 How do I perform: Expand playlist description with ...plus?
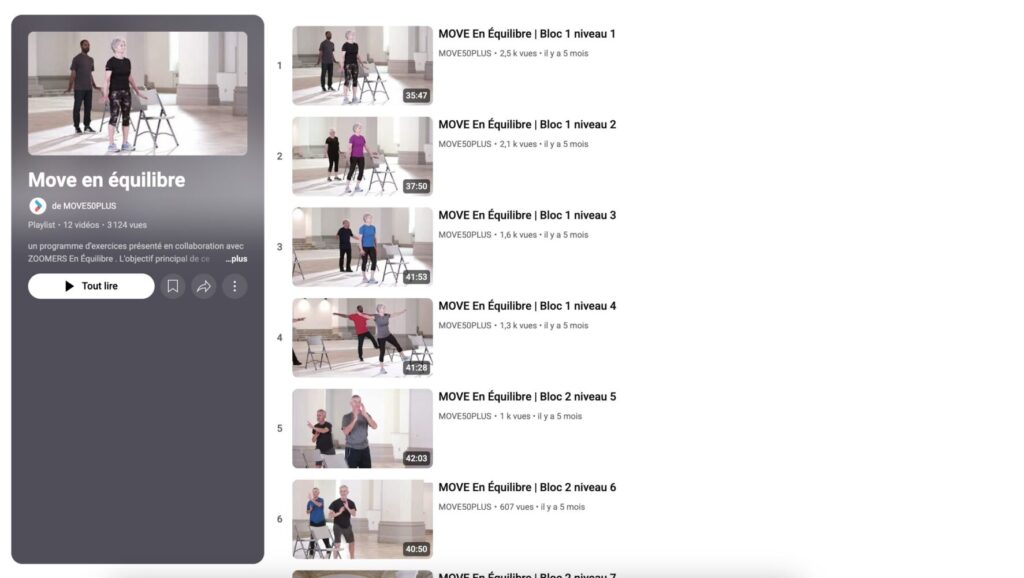click(x=236, y=259)
